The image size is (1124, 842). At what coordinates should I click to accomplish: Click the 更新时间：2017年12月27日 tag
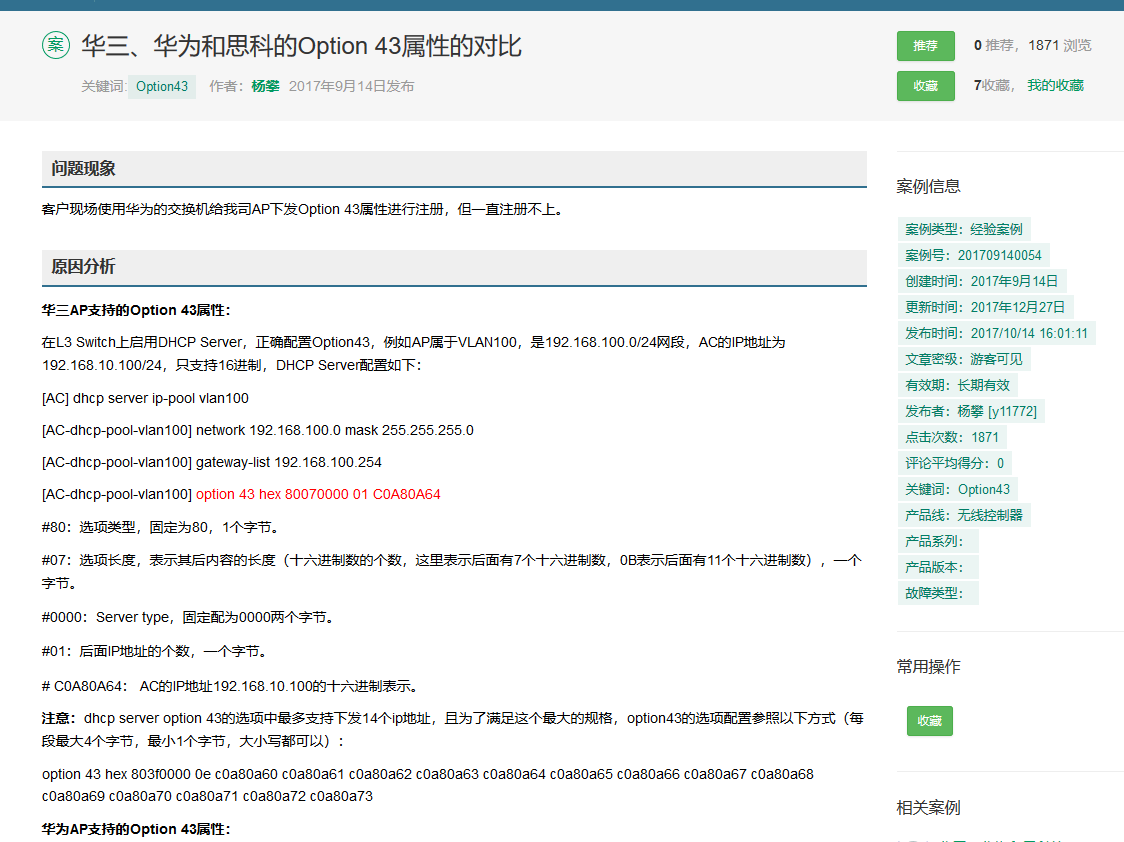tap(985, 307)
